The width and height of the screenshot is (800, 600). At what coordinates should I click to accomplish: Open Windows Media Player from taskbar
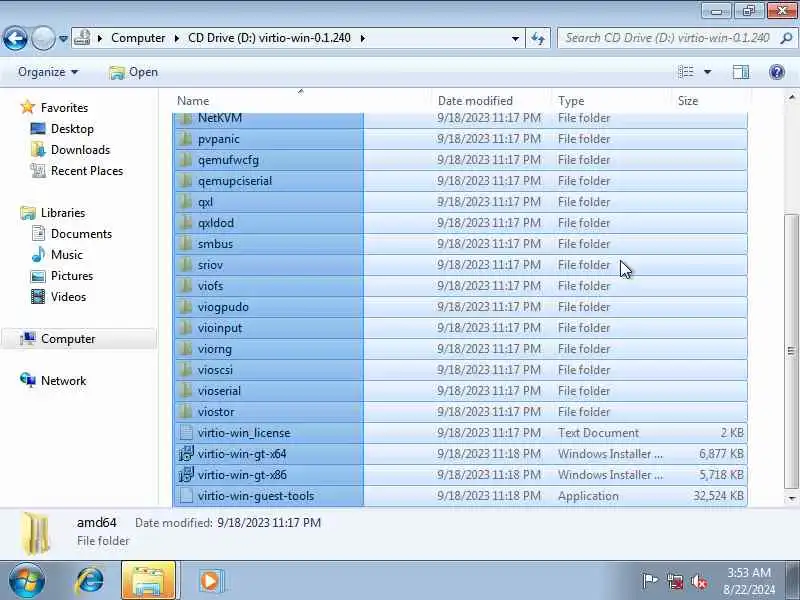210,581
